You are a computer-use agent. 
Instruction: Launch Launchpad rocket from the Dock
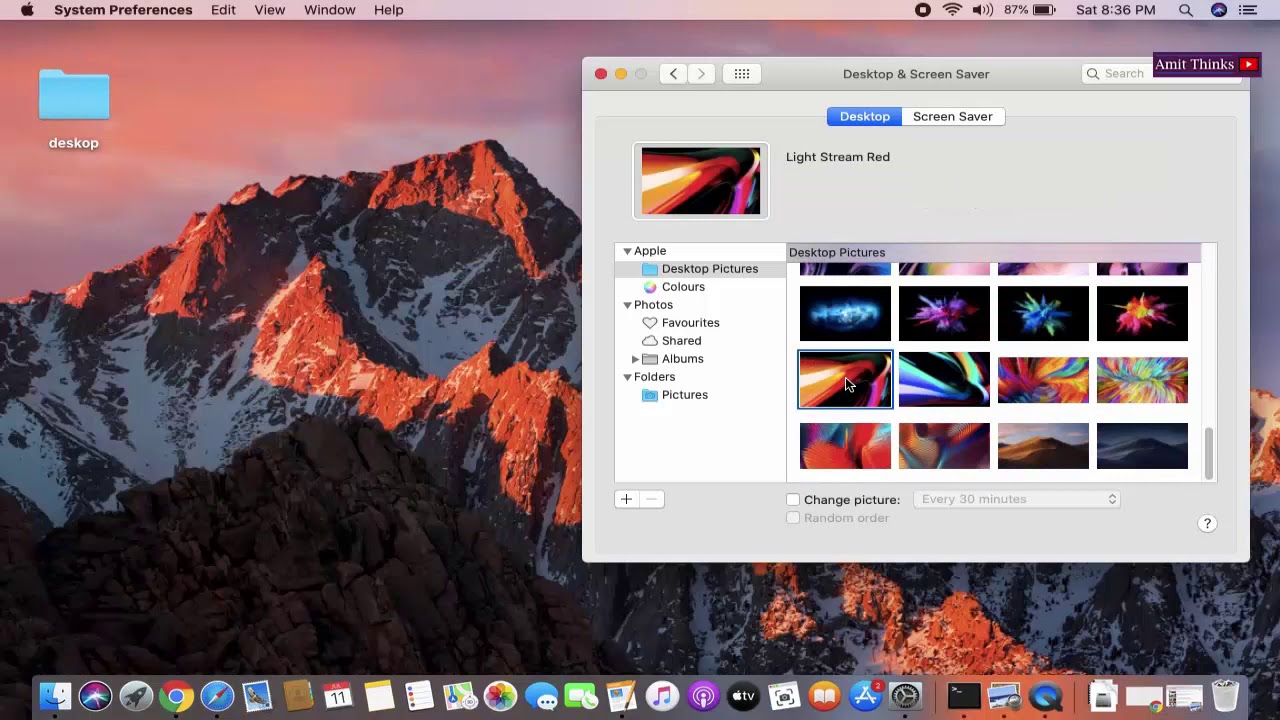pyautogui.click(x=136, y=696)
